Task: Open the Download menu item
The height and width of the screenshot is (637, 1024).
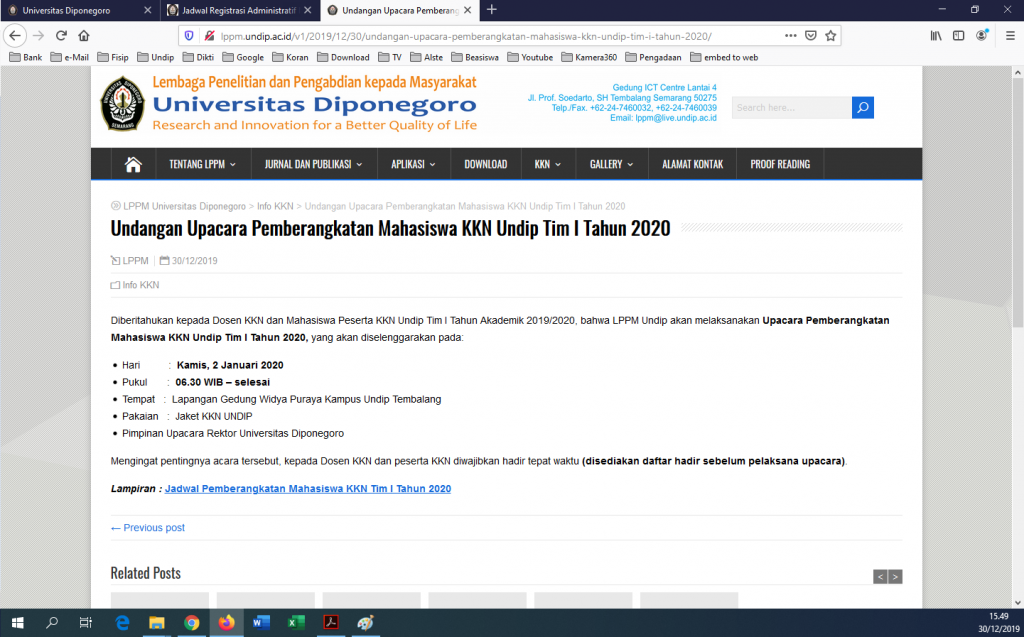Action: pos(485,164)
